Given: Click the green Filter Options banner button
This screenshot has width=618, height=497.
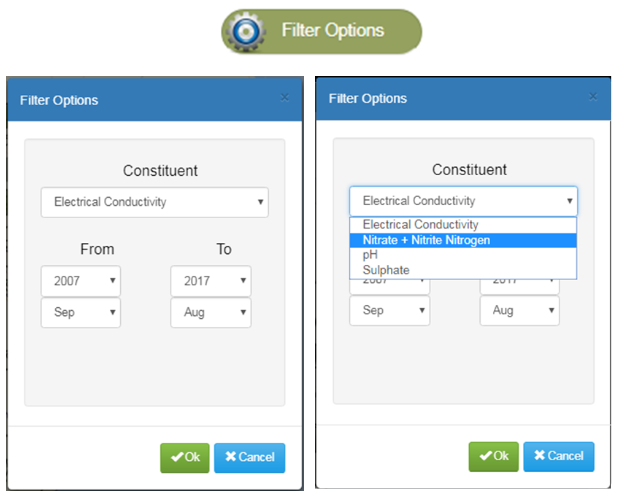Looking at the screenshot, I should (x=322, y=32).
